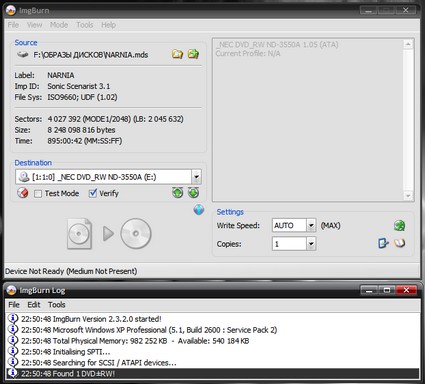The height and width of the screenshot is (384, 425).
Task: Minimize the main ImgBurn window
Action: point(369,10)
